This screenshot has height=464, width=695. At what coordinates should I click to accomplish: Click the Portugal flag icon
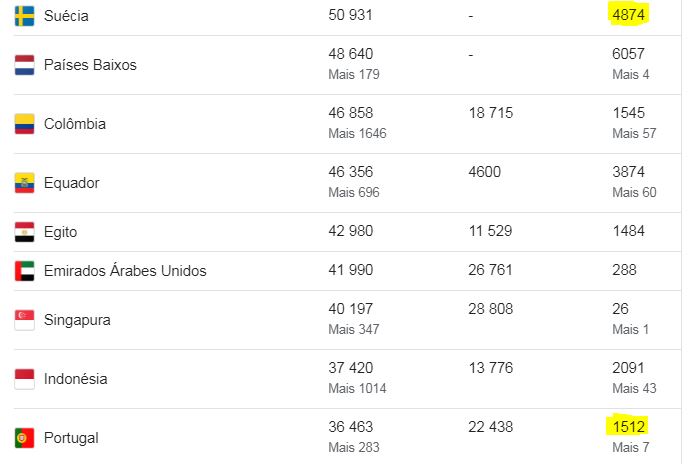(x=24, y=438)
